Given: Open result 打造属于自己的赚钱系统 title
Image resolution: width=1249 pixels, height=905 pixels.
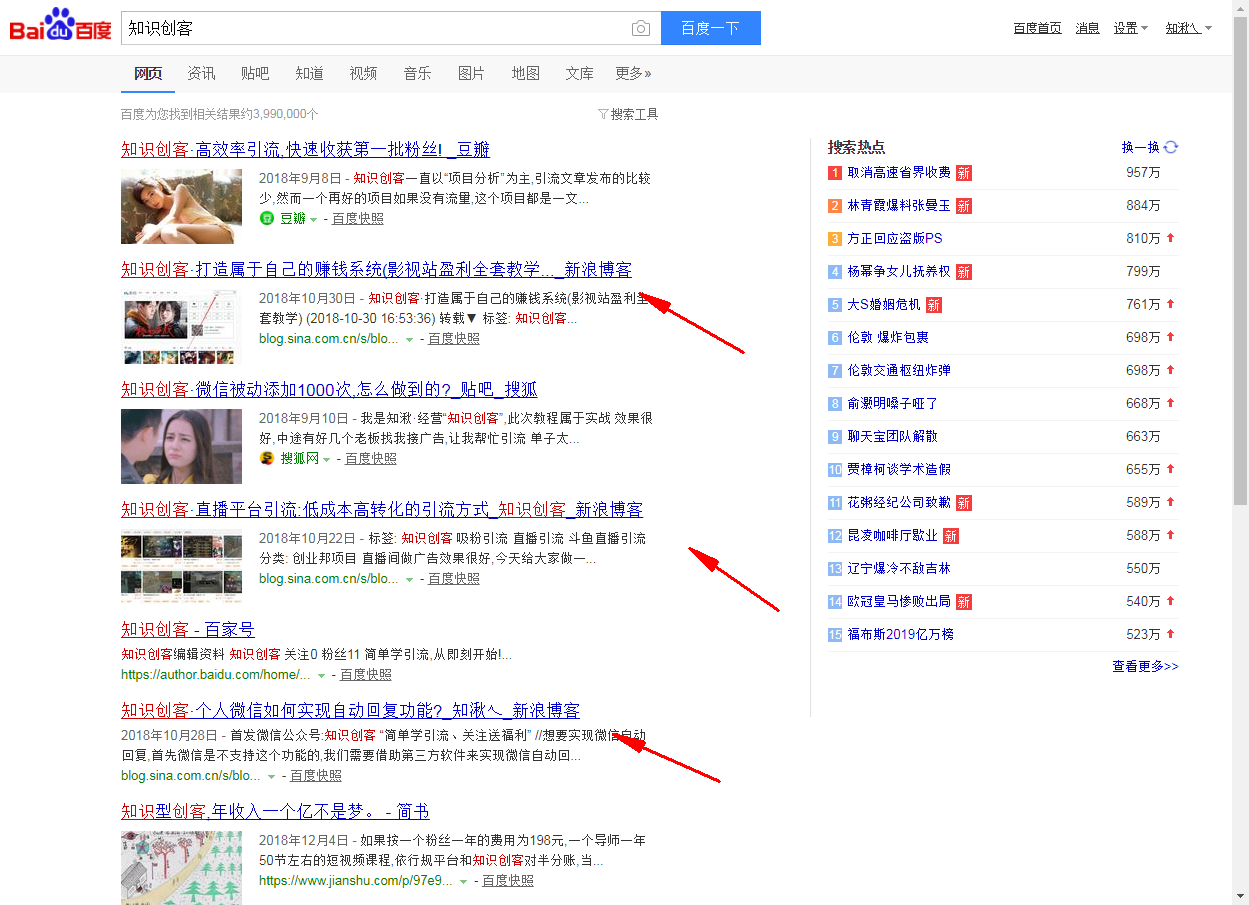Looking at the screenshot, I should pyautogui.click(x=376, y=270).
